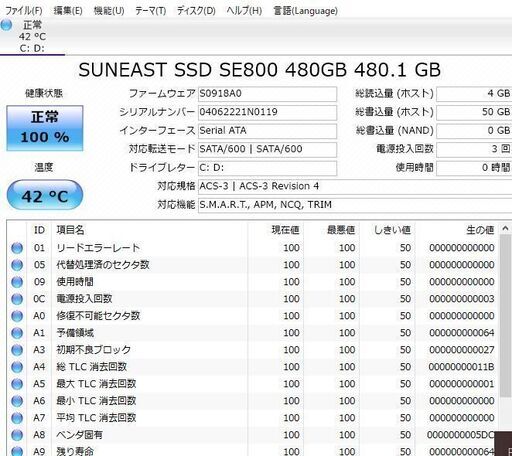This screenshot has width=512, height=456.
Task: Click status icon for A0 修復不可能セクタ数
Action: pos(17,316)
